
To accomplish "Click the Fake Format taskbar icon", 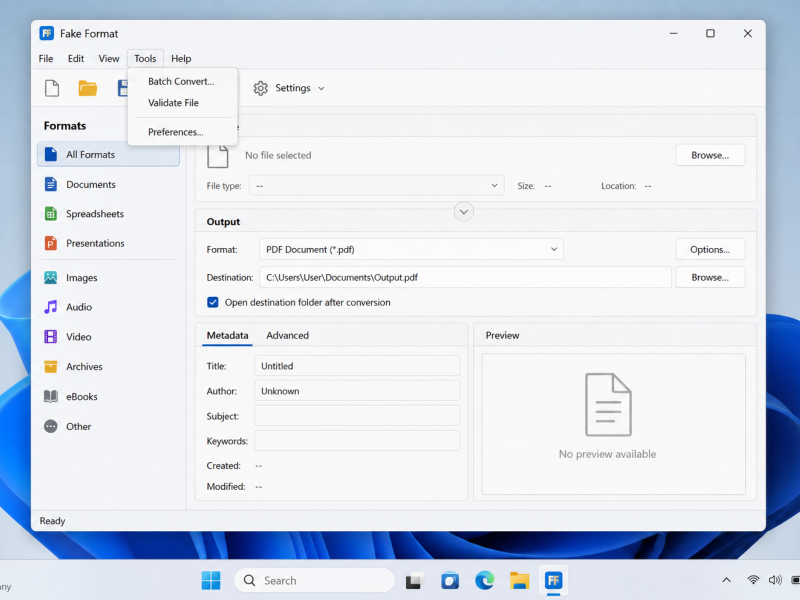I will [x=554, y=580].
